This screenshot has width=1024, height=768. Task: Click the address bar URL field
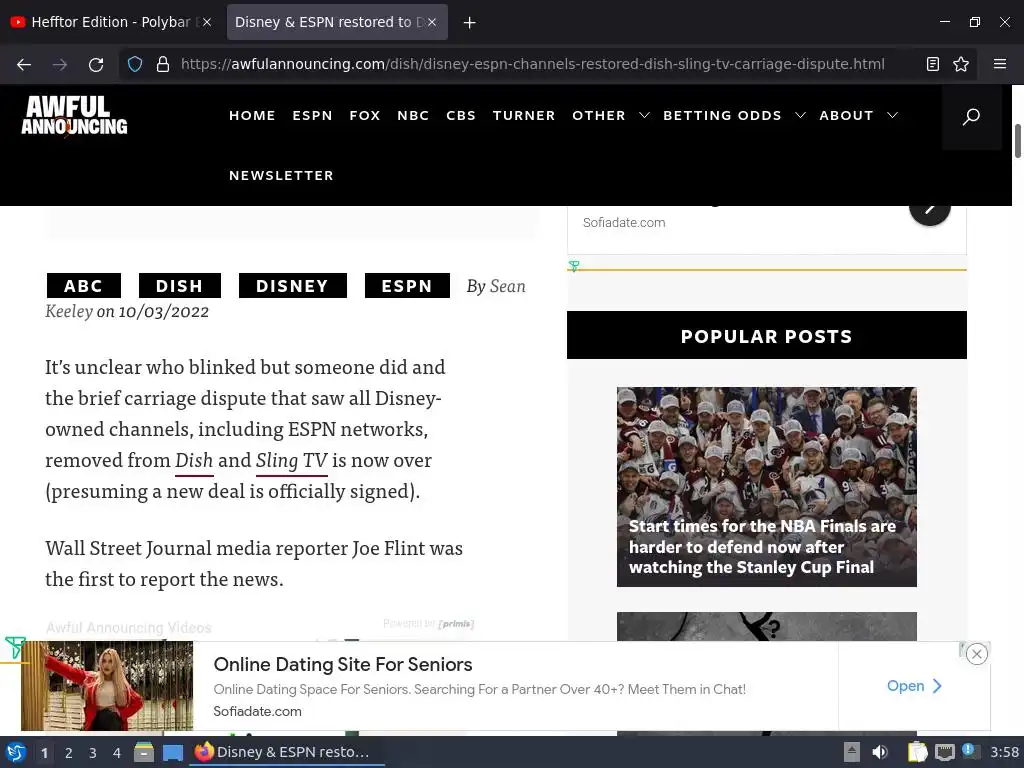point(532,64)
